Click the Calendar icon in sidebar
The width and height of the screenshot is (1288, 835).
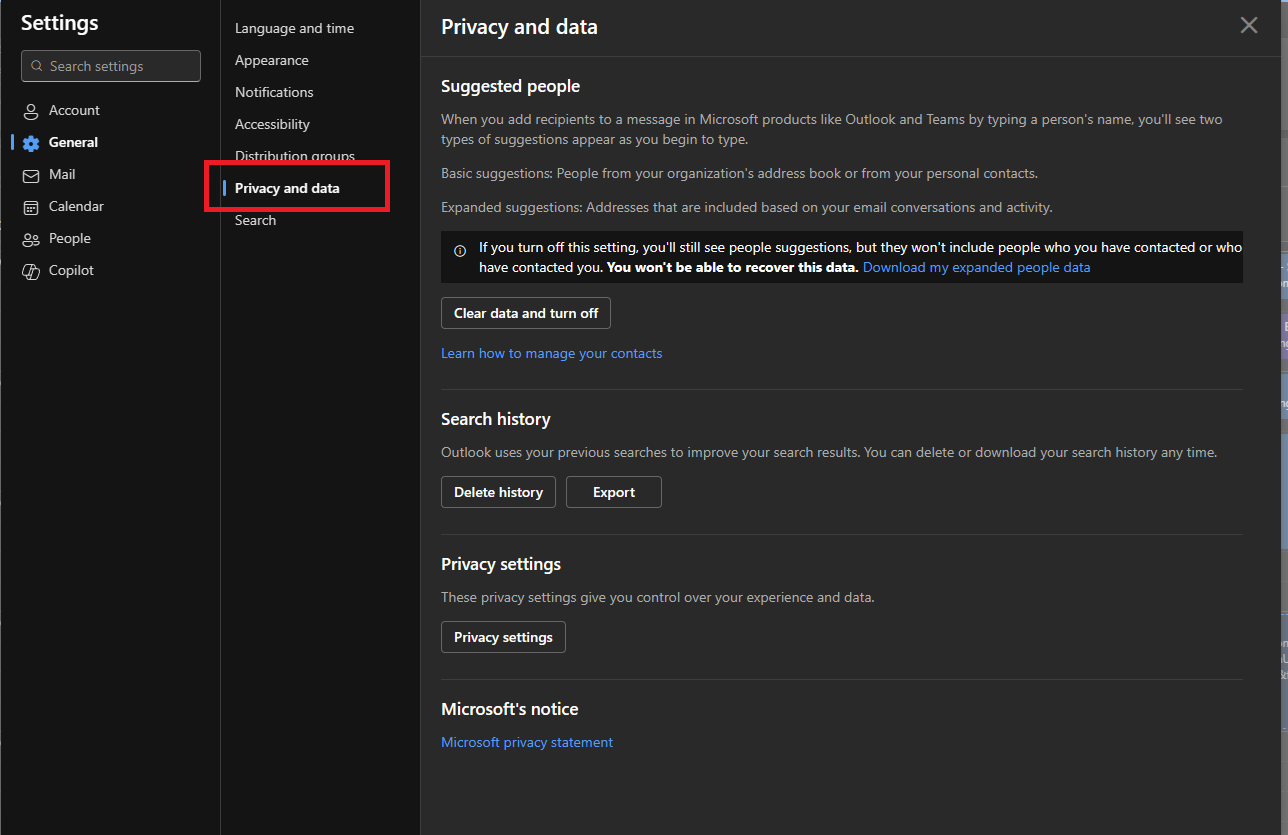click(x=31, y=207)
